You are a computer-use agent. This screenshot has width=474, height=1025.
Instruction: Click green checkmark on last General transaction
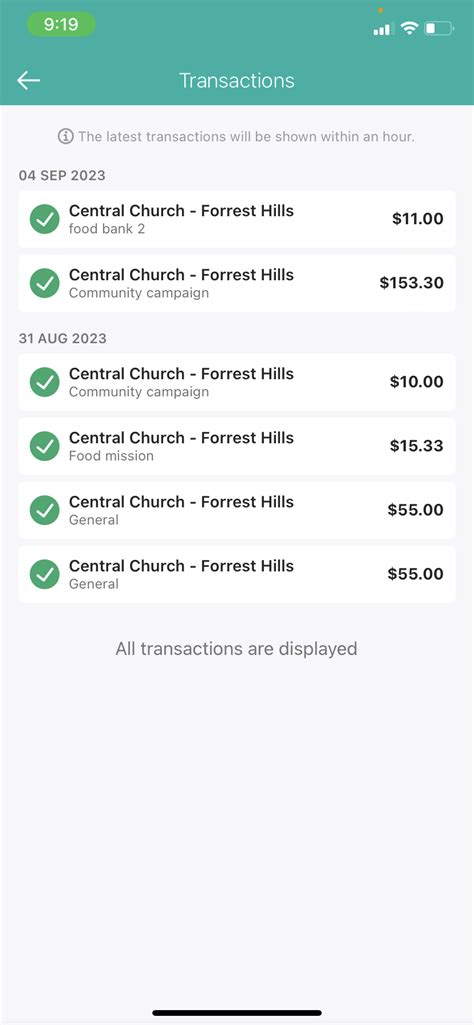44,574
